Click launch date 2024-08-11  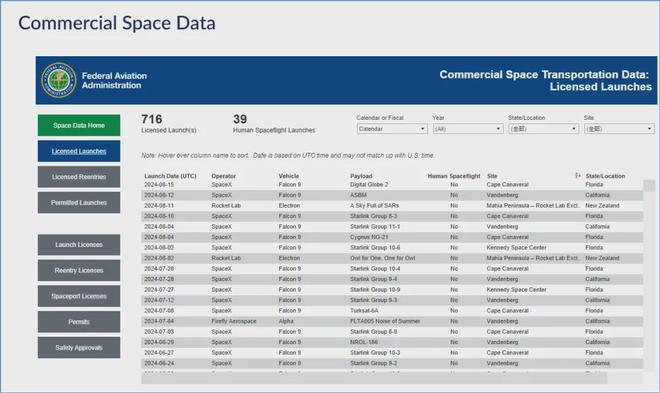pyautogui.click(x=159, y=206)
